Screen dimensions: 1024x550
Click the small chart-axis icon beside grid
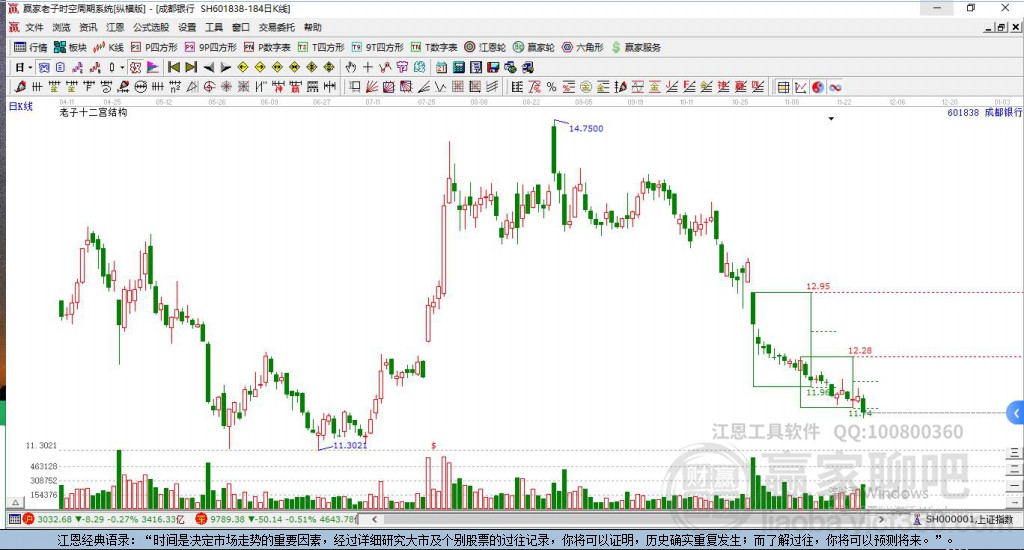coord(801,87)
